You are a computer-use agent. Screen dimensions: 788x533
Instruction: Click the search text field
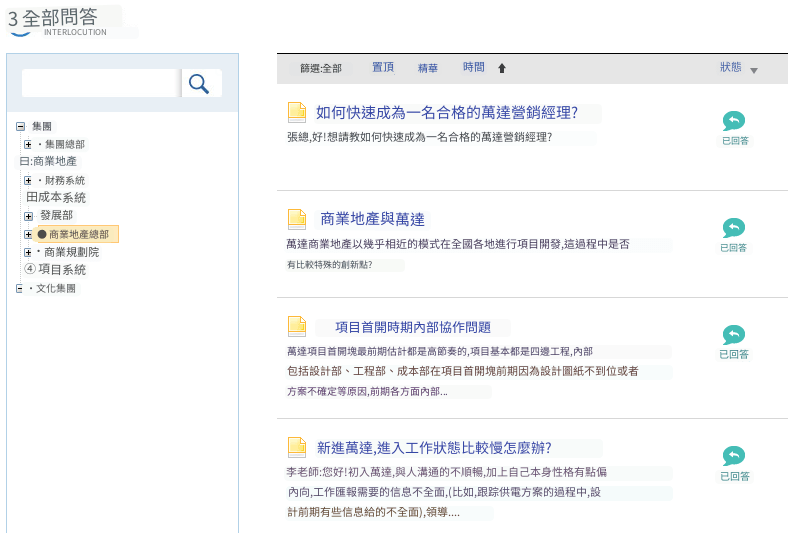pyautogui.click(x=101, y=83)
